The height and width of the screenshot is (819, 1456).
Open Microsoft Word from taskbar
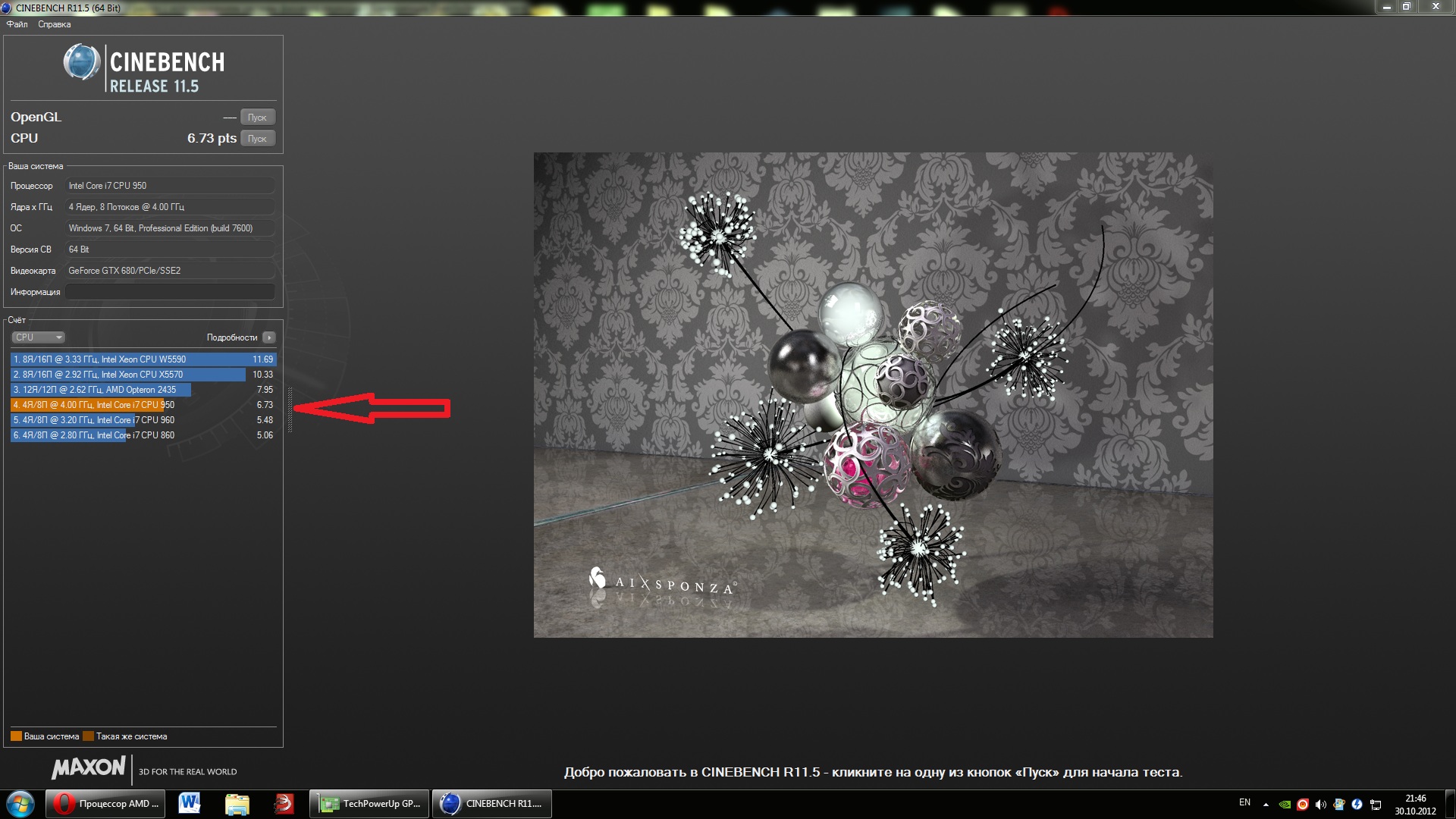[190, 804]
